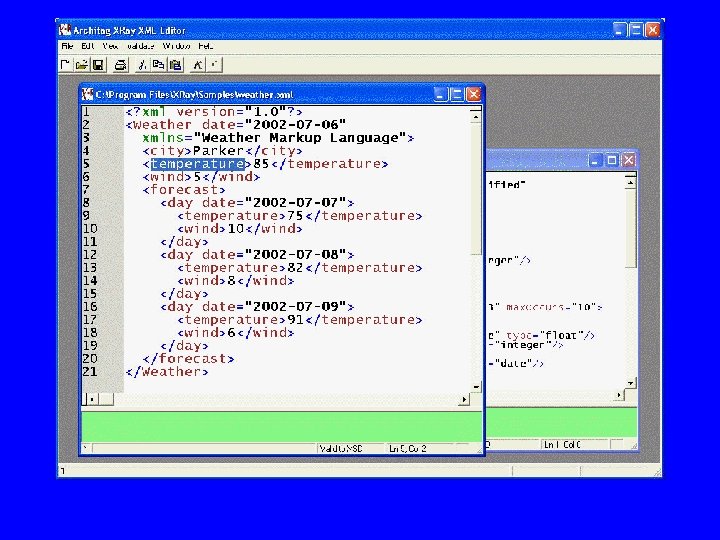Open the Edit menu
This screenshot has width=720, height=540.
pyautogui.click(x=88, y=46)
